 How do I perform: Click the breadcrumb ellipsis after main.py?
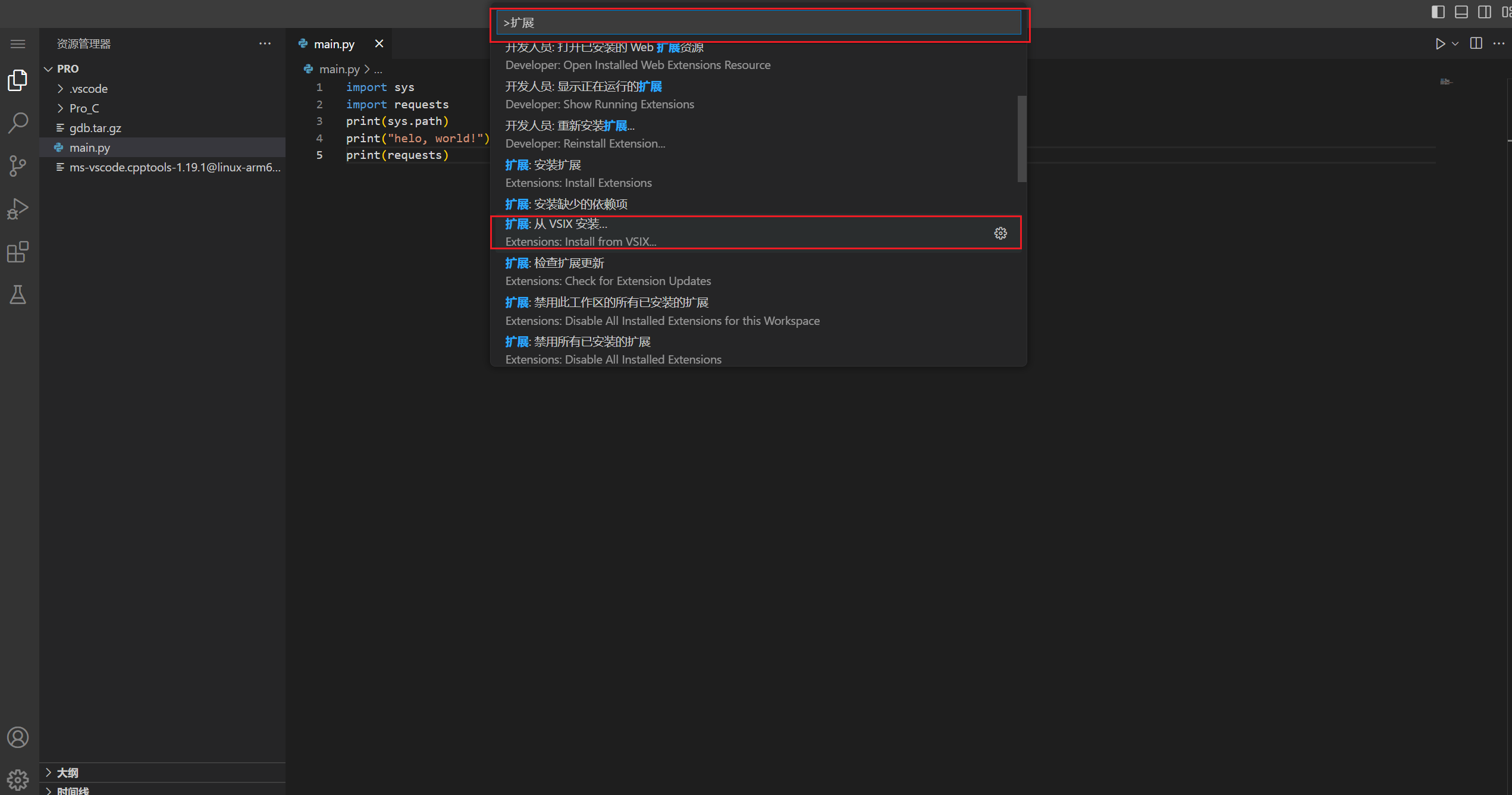click(x=378, y=69)
